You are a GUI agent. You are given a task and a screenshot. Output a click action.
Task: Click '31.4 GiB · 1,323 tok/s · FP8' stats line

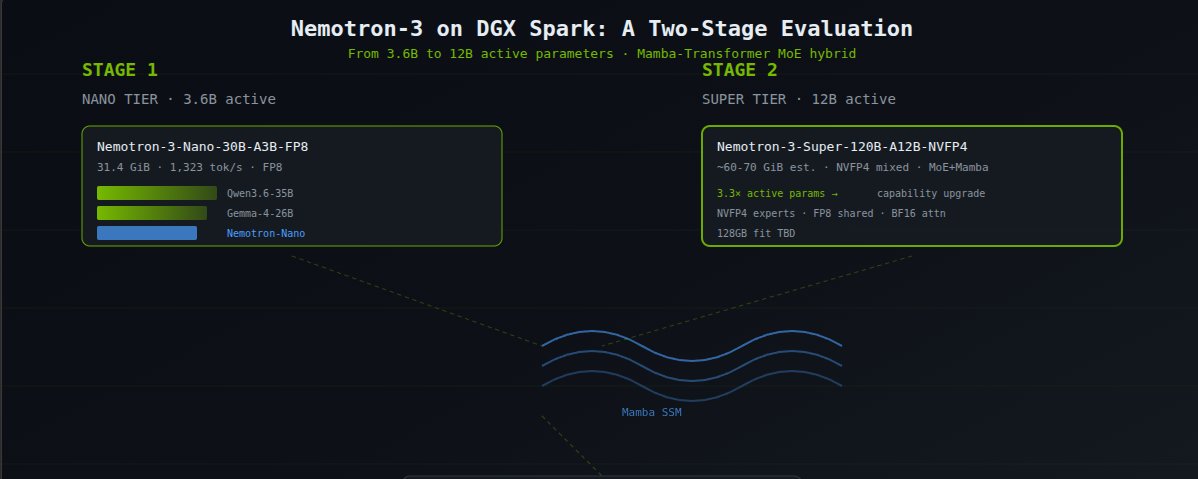coord(189,167)
